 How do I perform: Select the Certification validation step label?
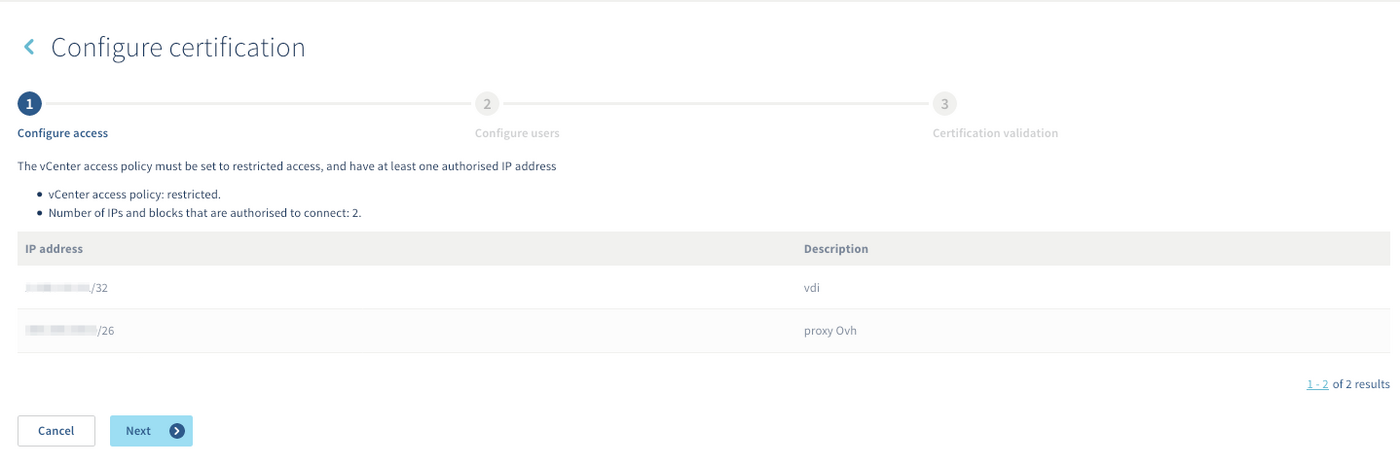pos(995,133)
